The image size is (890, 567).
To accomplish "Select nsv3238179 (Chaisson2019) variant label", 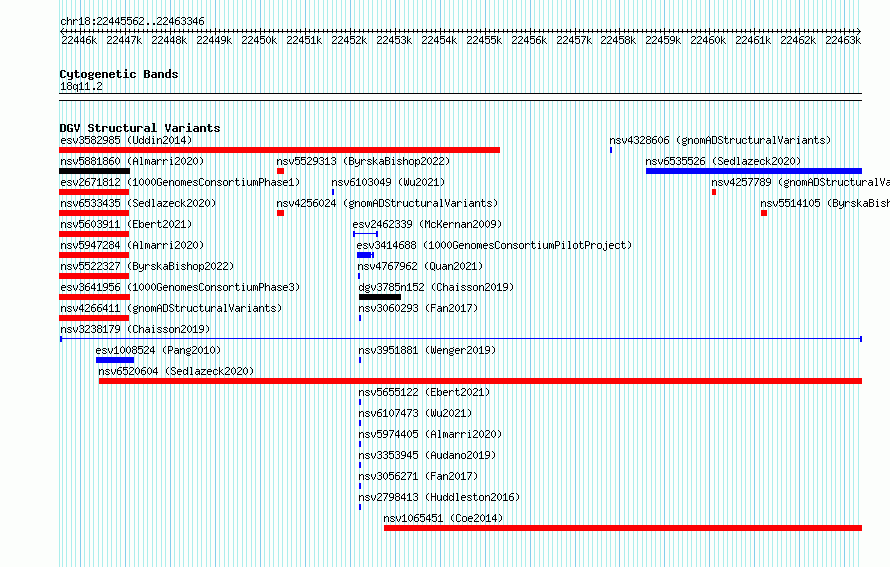I will pos(135,329).
